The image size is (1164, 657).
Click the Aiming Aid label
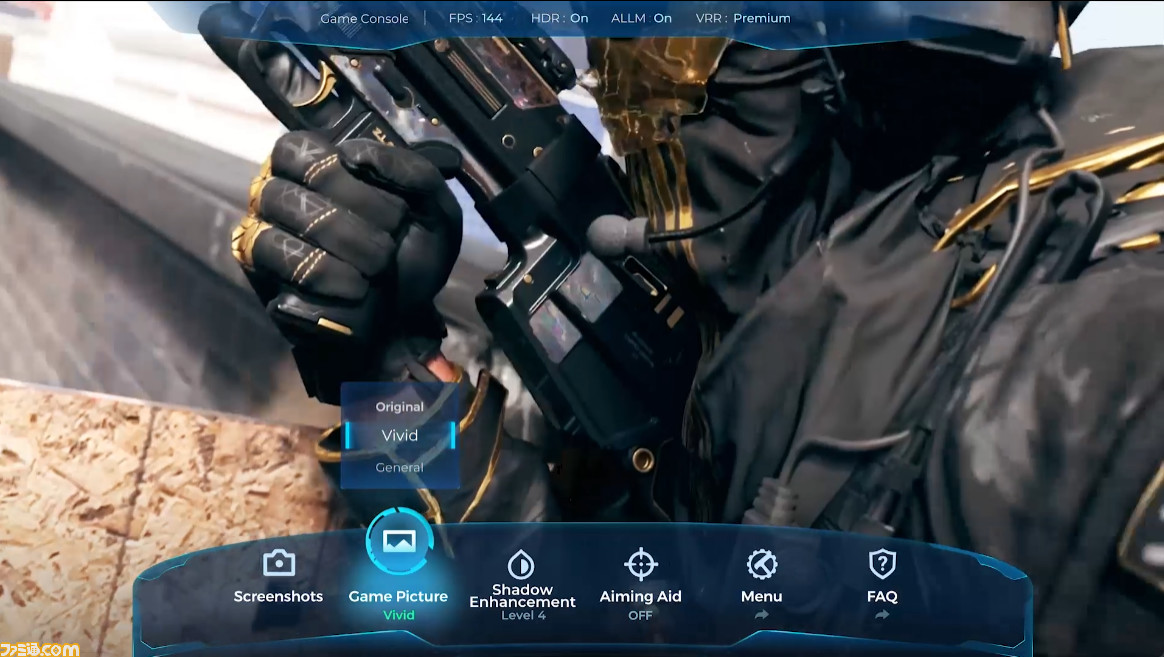641,596
